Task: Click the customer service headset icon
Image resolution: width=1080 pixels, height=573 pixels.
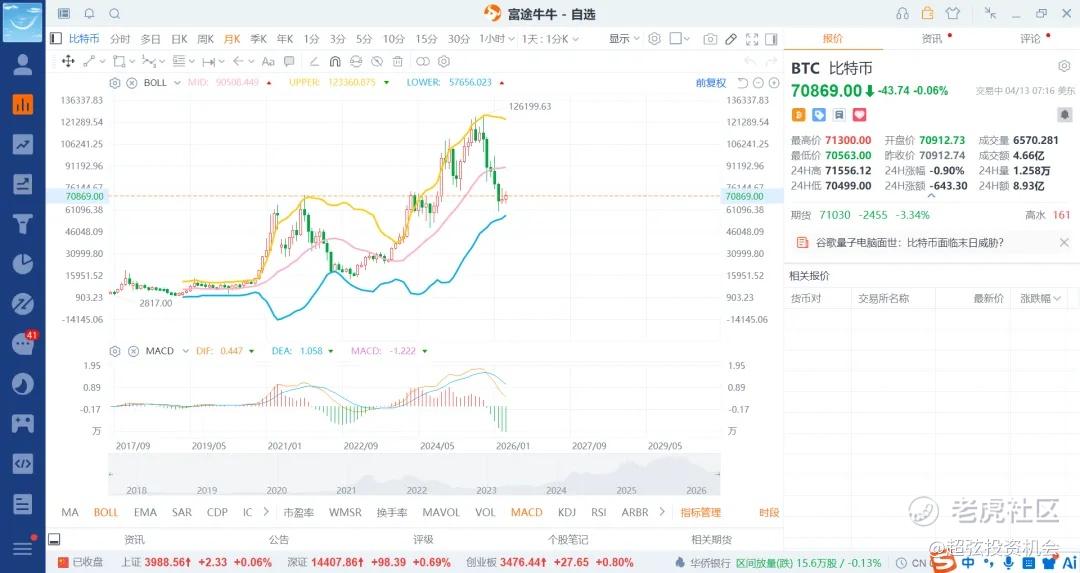Action: point(903,14)
